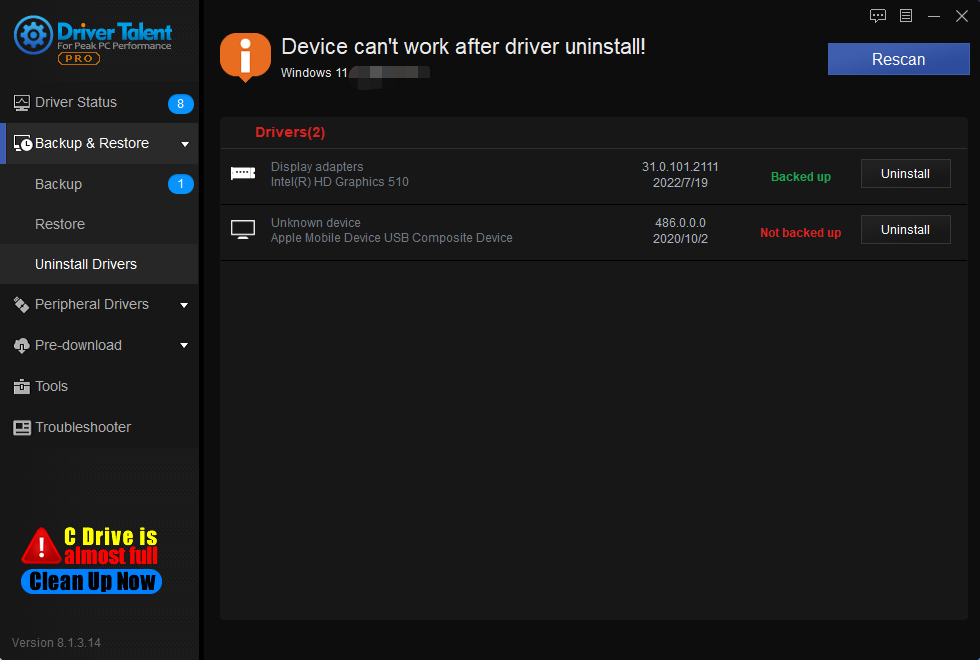Close the Driver Talent window
This screenshot has height=660, width=980.
tap(962, 16)
